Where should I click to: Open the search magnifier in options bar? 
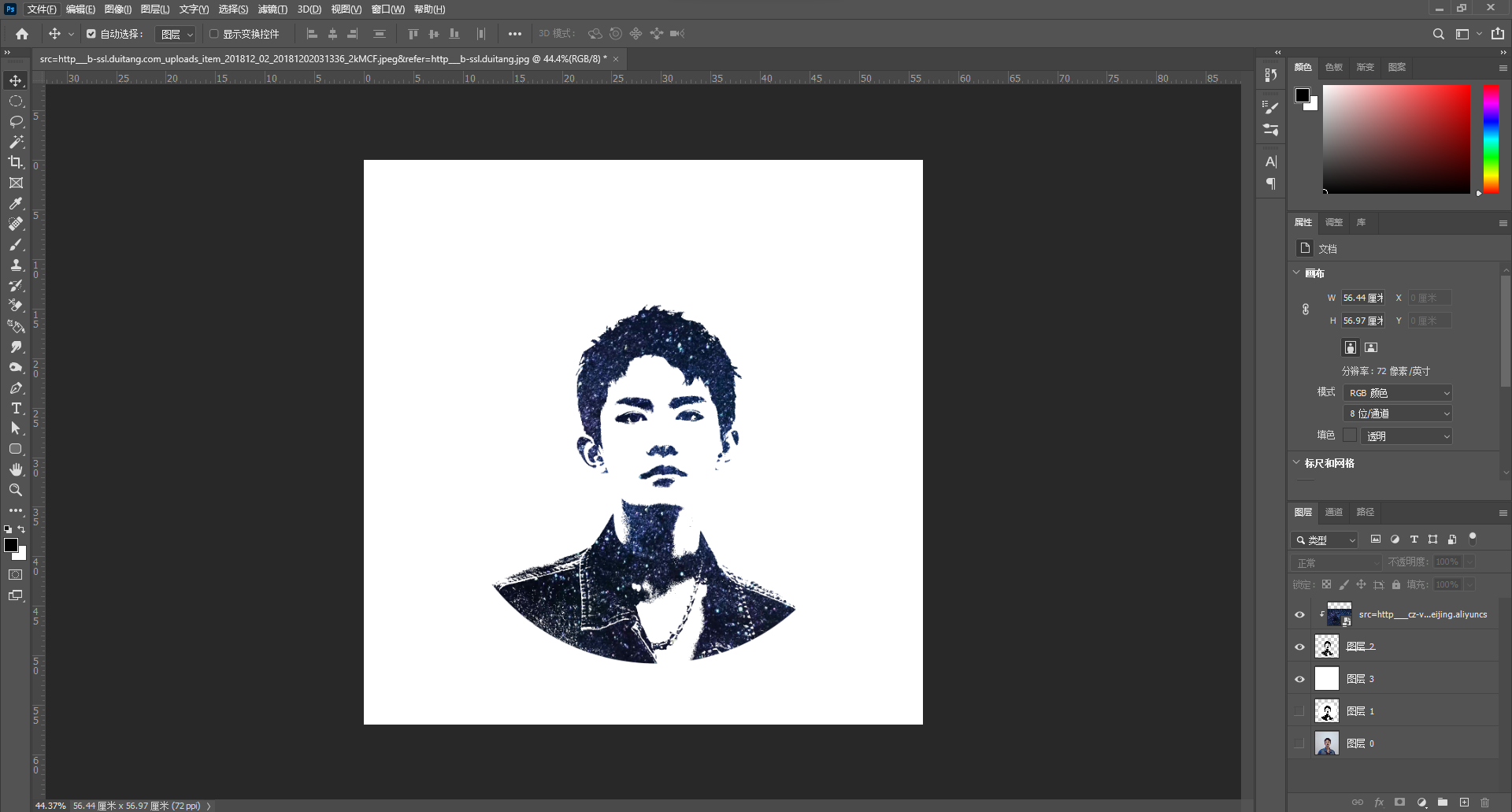click(x=1439, y=34)
